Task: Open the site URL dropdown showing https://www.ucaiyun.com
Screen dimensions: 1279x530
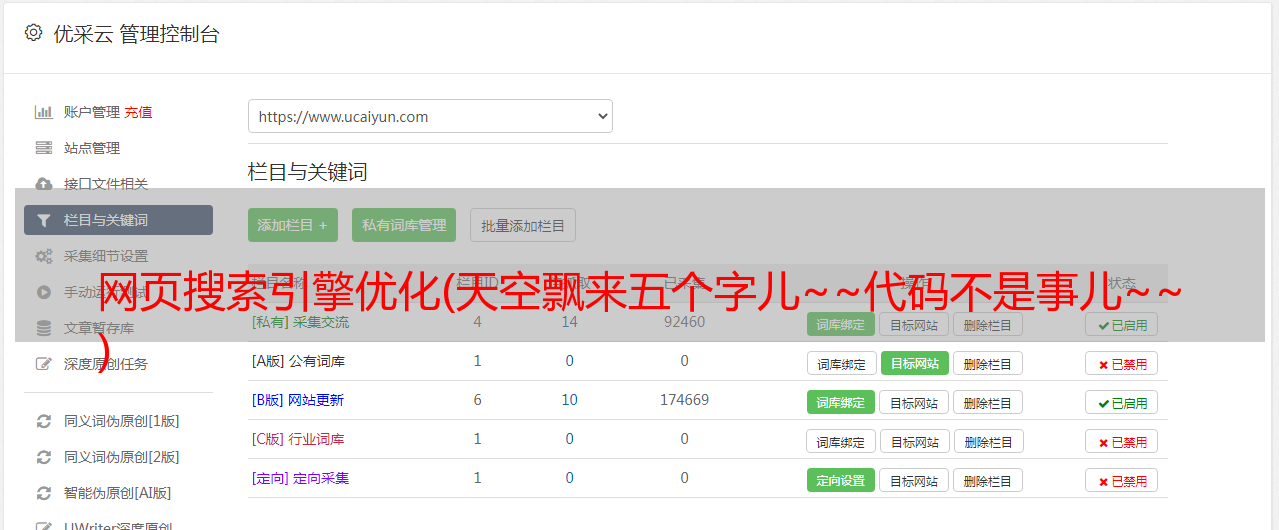Action: [430, 116]
